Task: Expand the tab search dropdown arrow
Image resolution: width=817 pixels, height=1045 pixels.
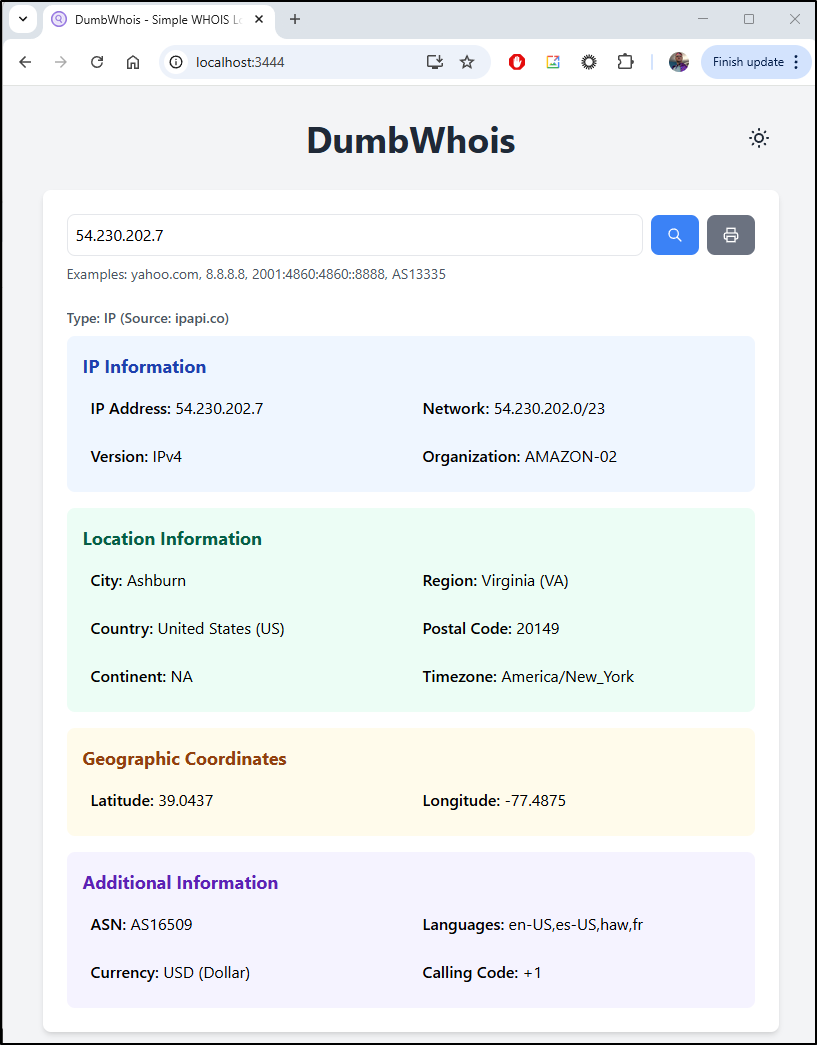Action: coord(23,19)
